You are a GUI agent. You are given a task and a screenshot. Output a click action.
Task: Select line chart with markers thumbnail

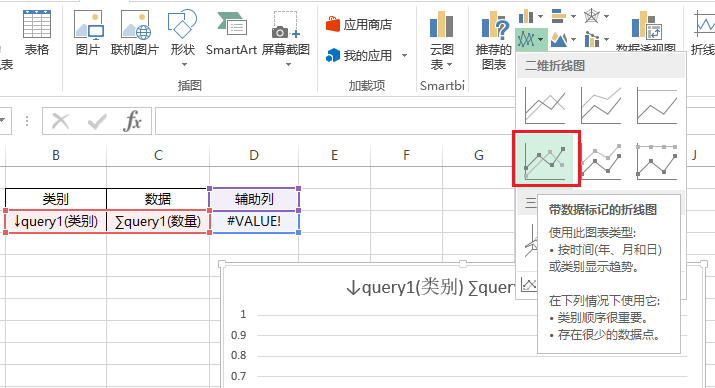(546, 159)
